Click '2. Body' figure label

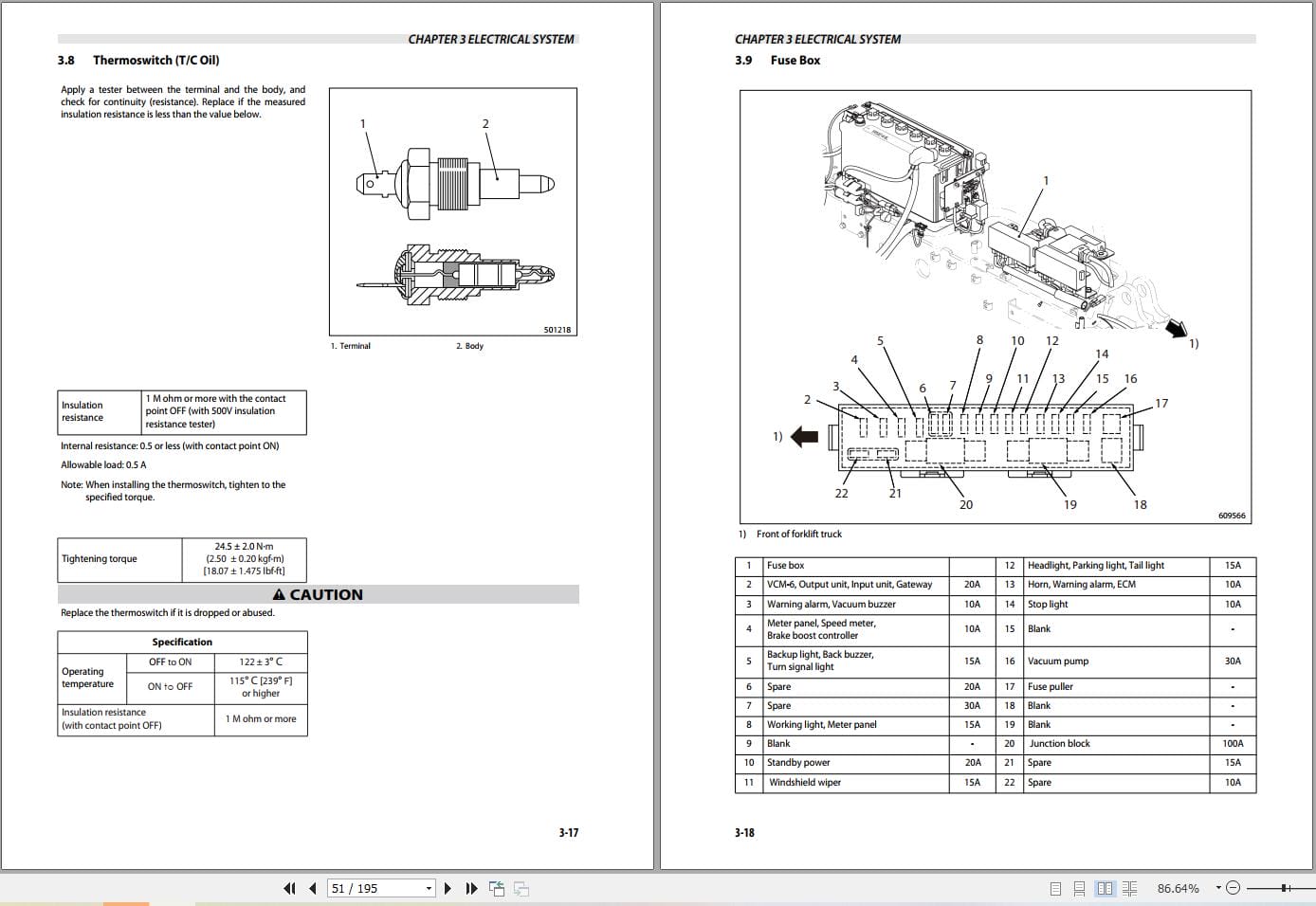click(x=469, y=346)
